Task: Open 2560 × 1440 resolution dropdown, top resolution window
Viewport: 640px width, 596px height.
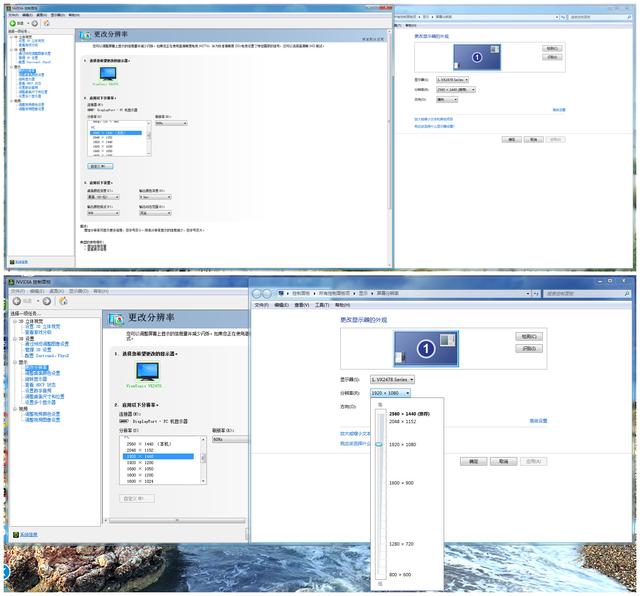Action: pyautogui.click(x=456, y=89)
